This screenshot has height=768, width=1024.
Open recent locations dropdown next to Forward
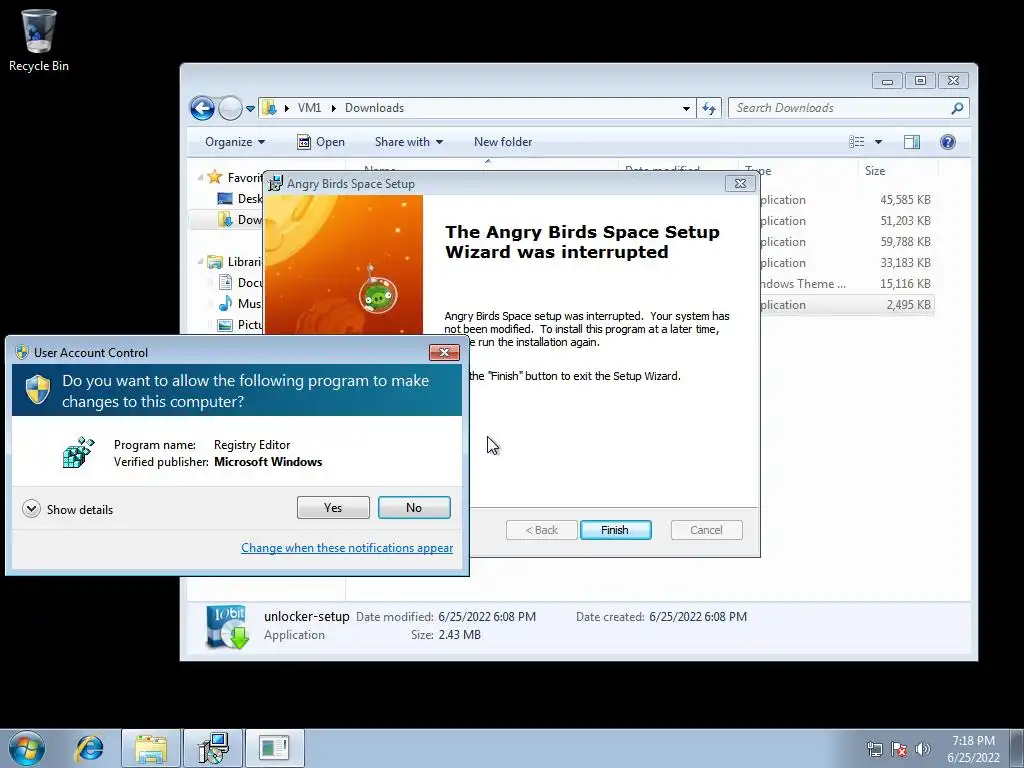click(251, 109)
